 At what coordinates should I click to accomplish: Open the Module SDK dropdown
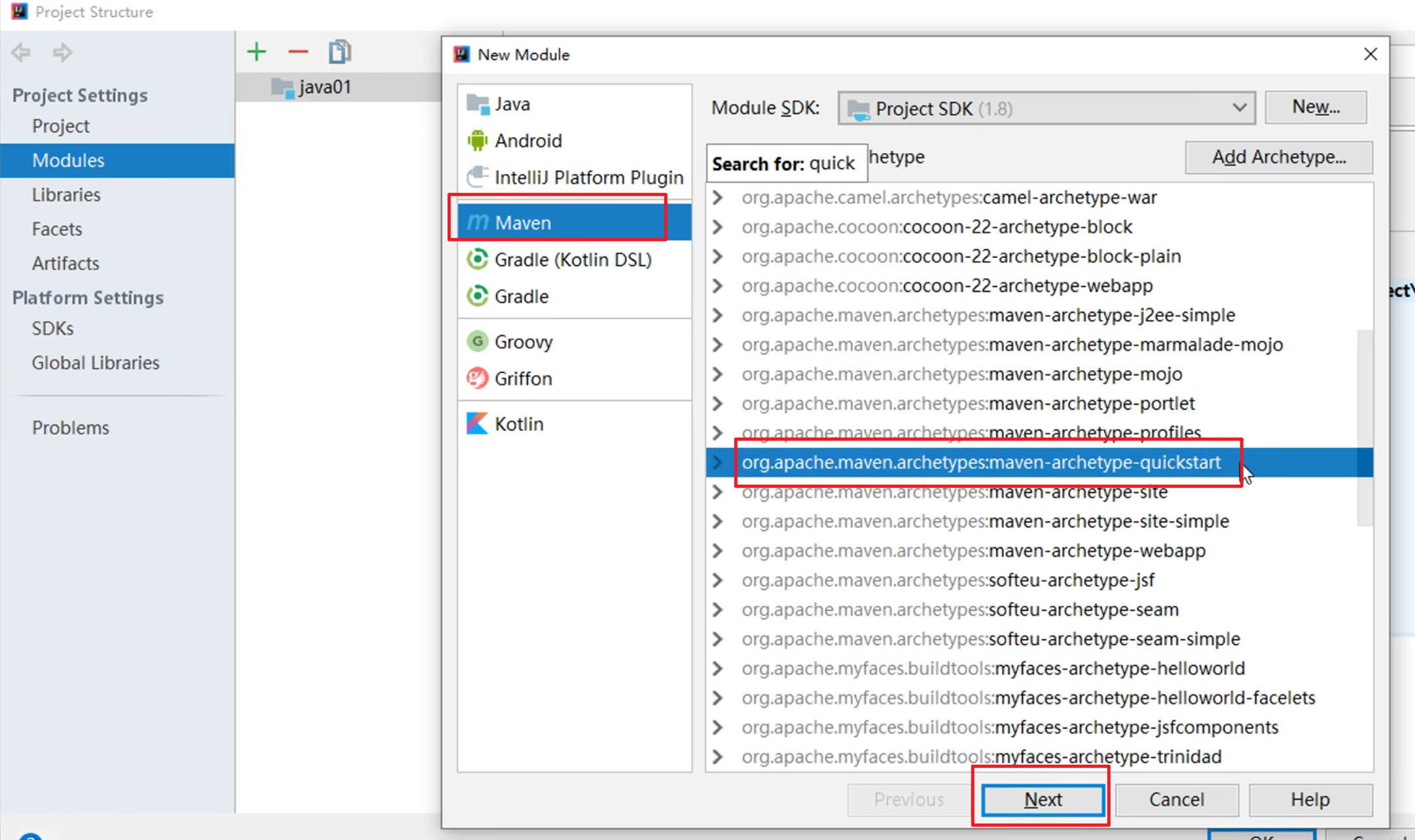coord(1238,108)
